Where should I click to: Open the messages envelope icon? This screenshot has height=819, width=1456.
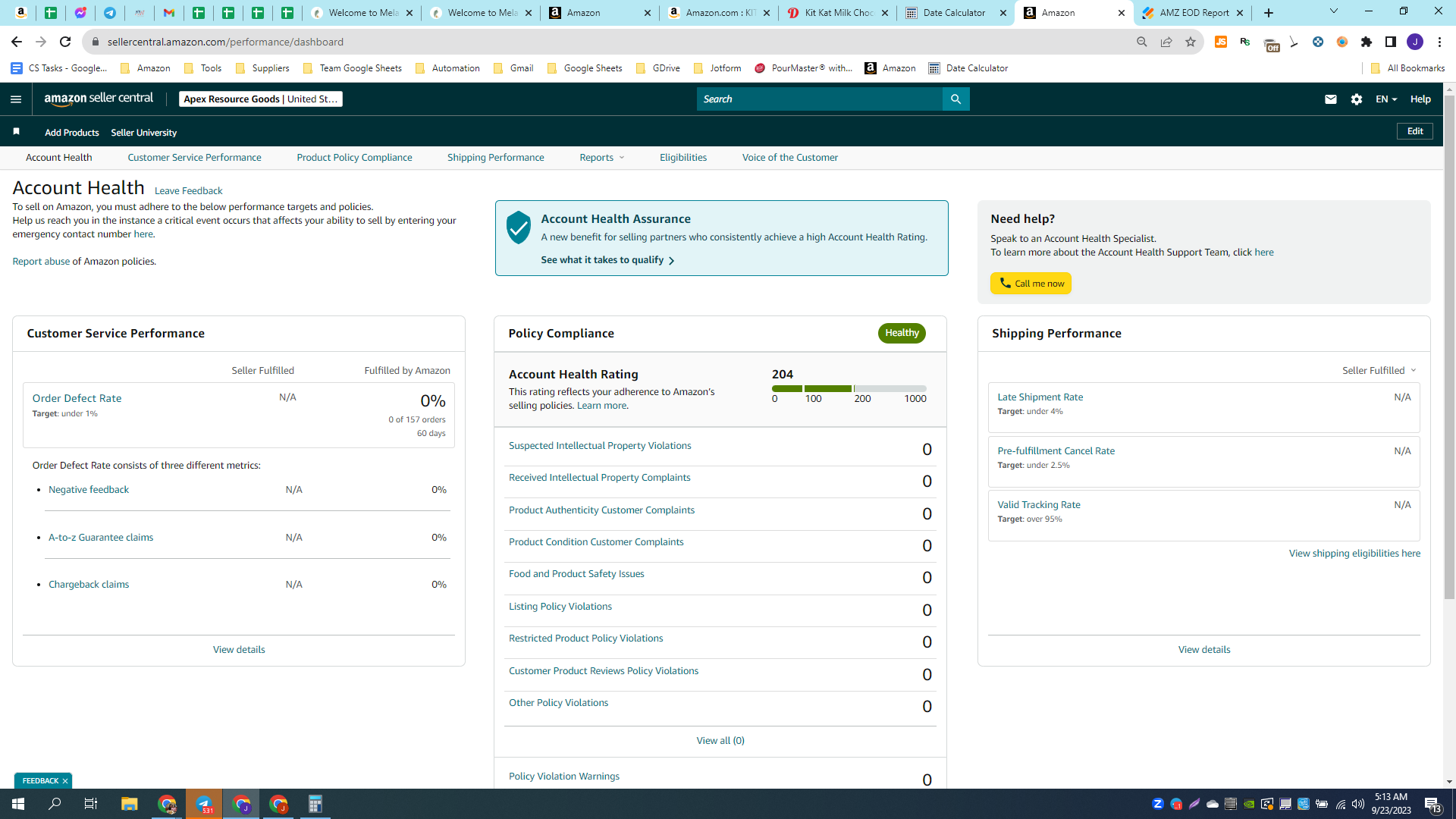(1330, 99)
